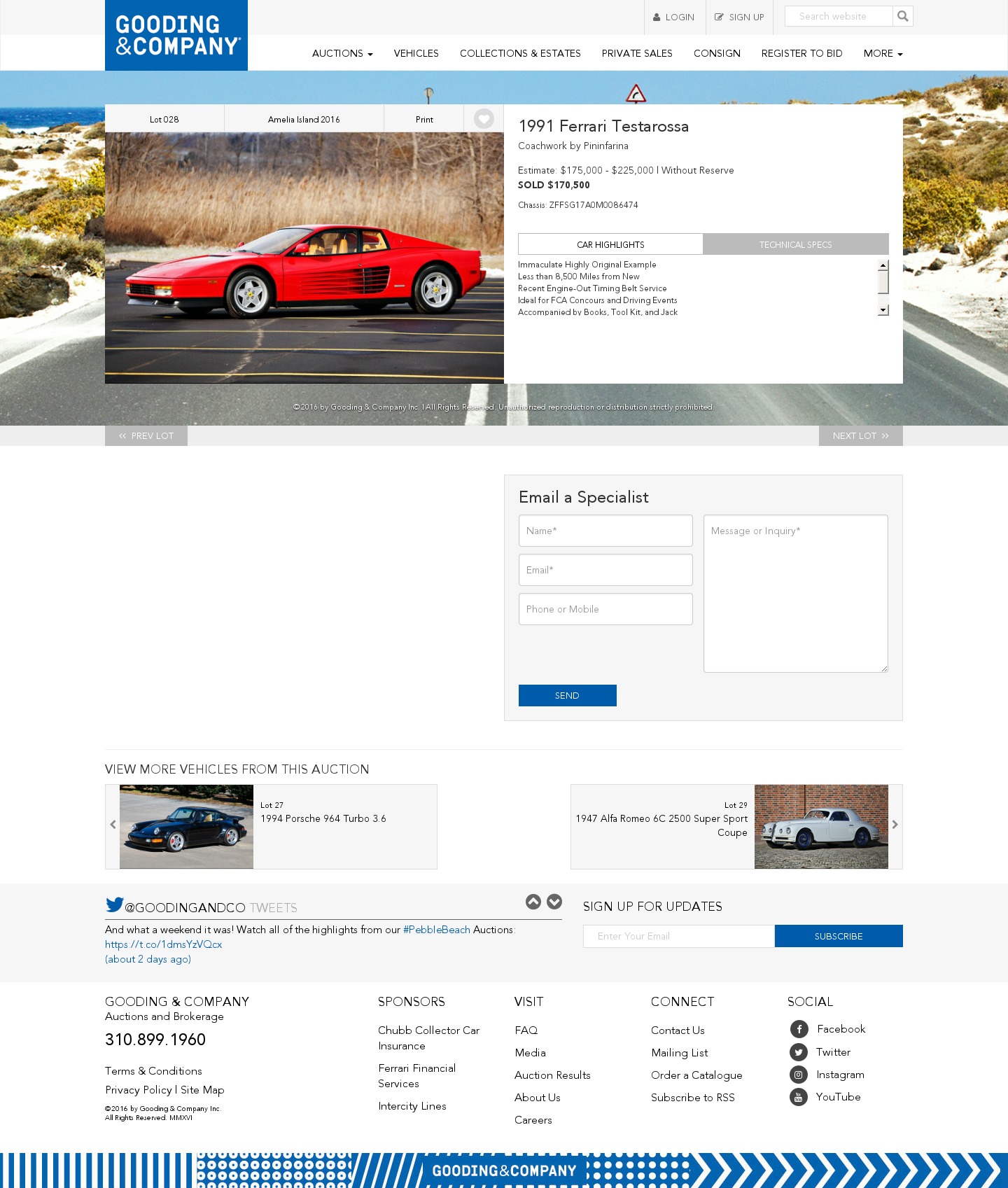
Task: Open FAQ link
Action: pos(526,1030)
